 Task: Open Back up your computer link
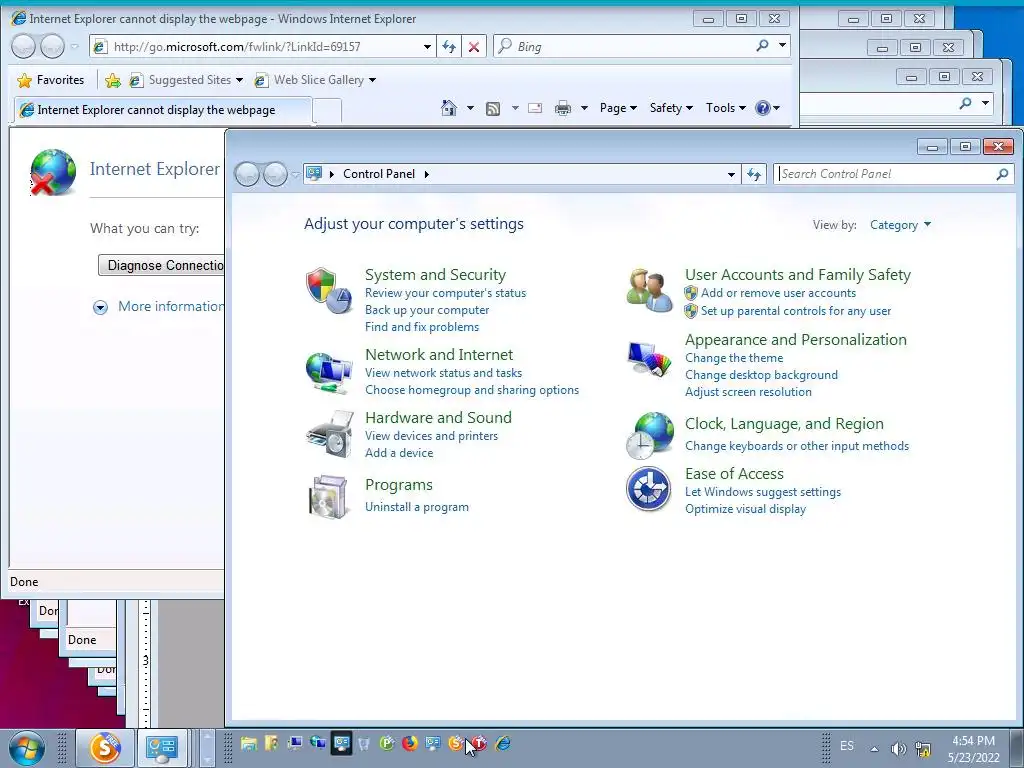[x=427, y=310]
